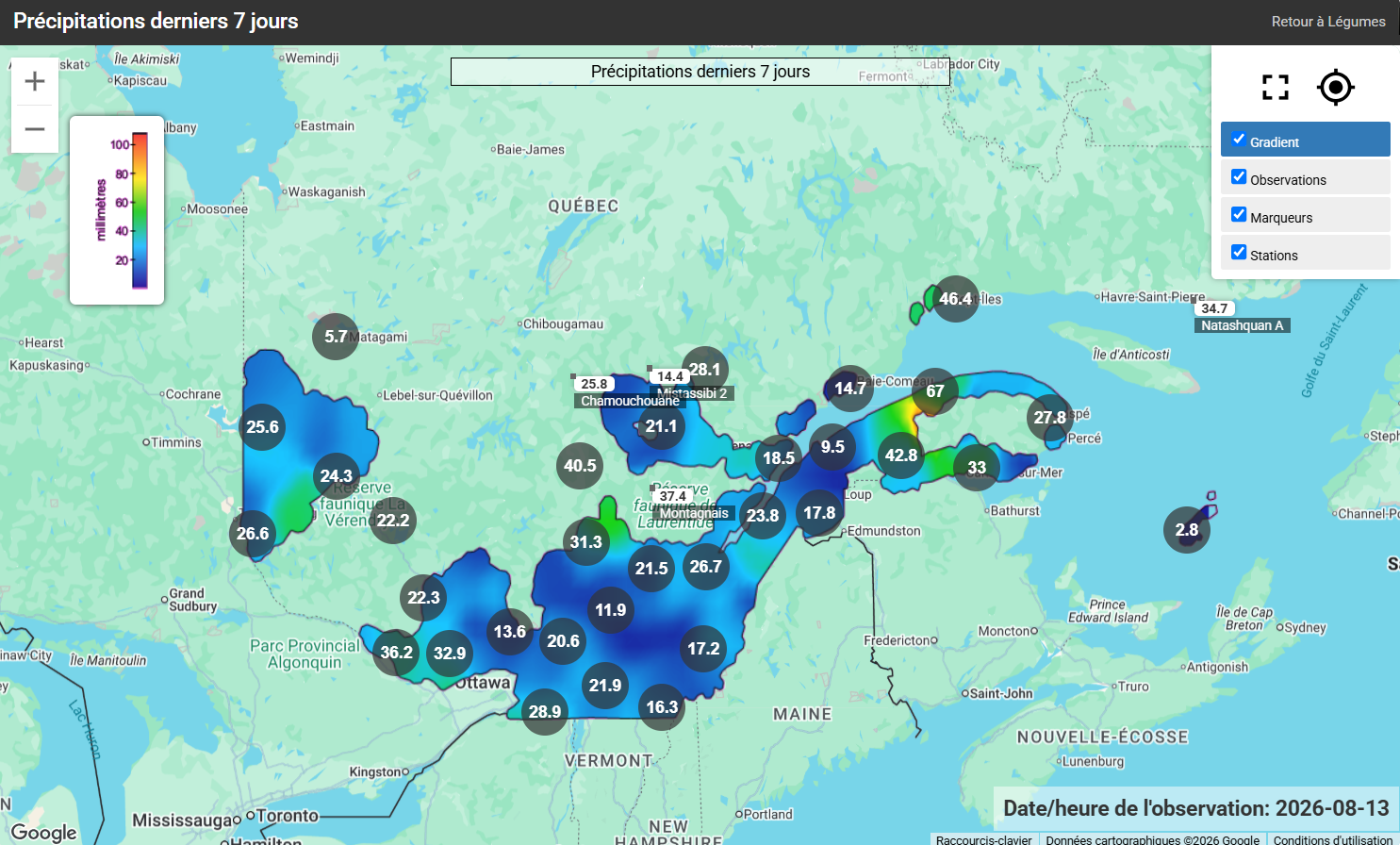Select the 21.1 observation marker
The height and width of the screenshot is (845, 1400).
[x=661, y=426]
